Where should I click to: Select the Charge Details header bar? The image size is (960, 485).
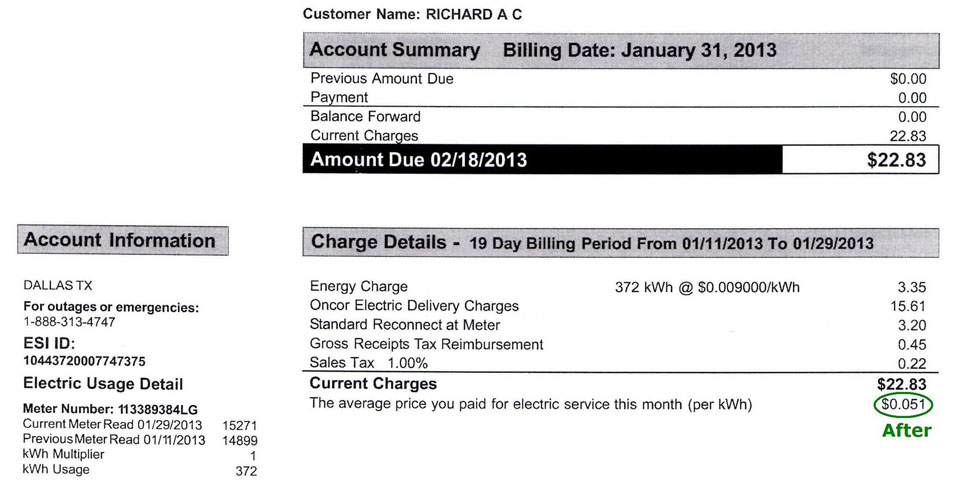(621, 242)
